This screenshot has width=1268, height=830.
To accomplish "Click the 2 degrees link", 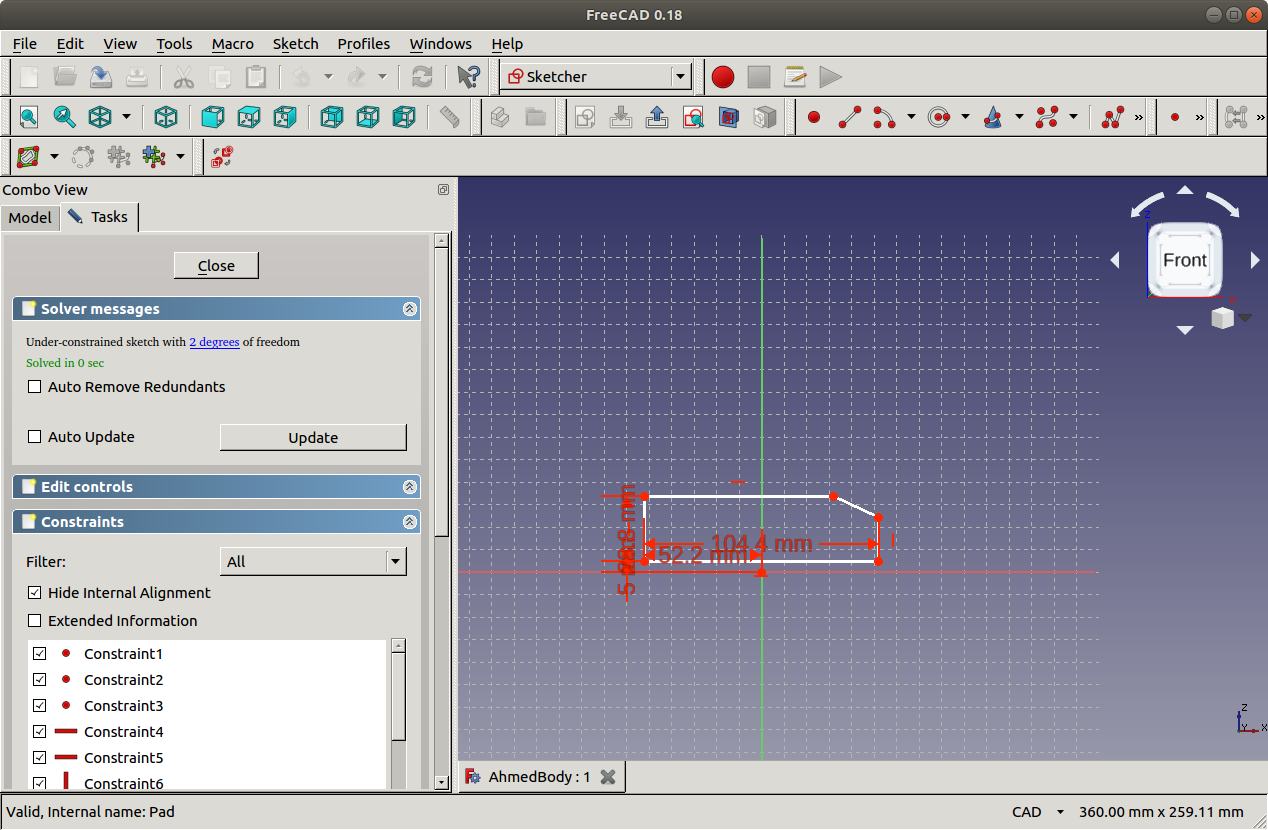I will (x=214, y=342).
